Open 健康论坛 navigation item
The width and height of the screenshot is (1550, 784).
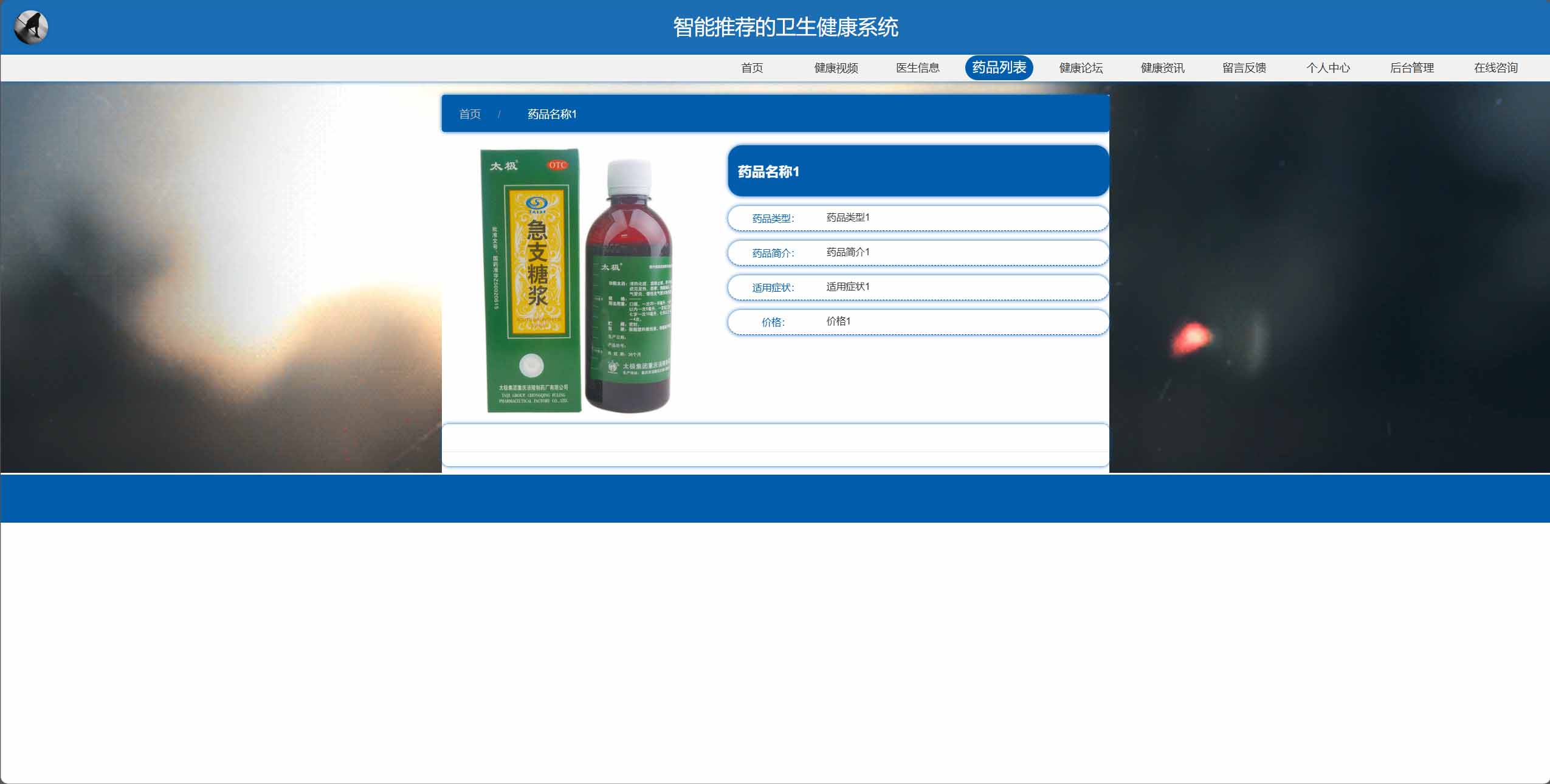tap(1081, 67)
